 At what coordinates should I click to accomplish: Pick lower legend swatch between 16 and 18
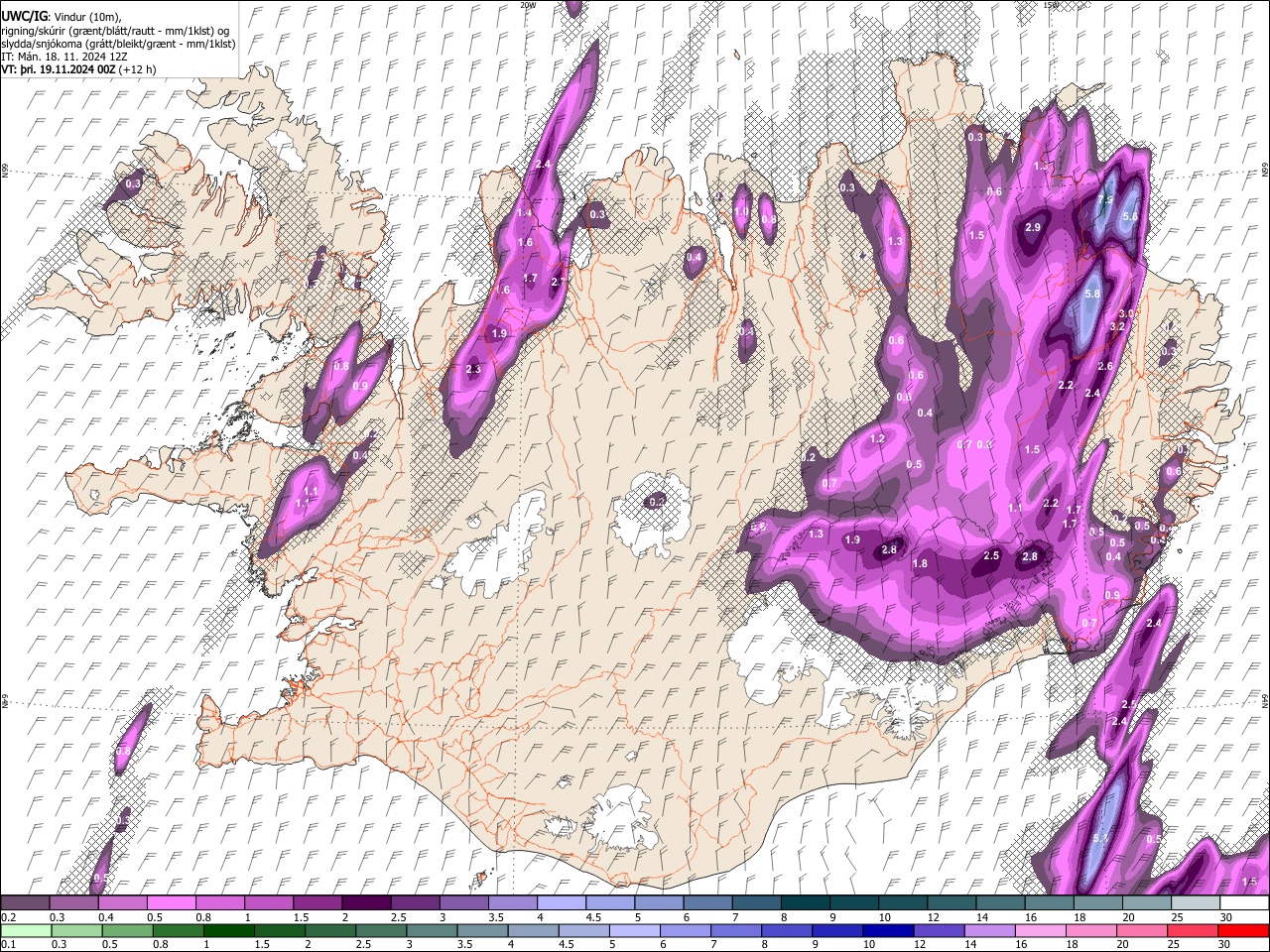click(x=1039, y=930)
